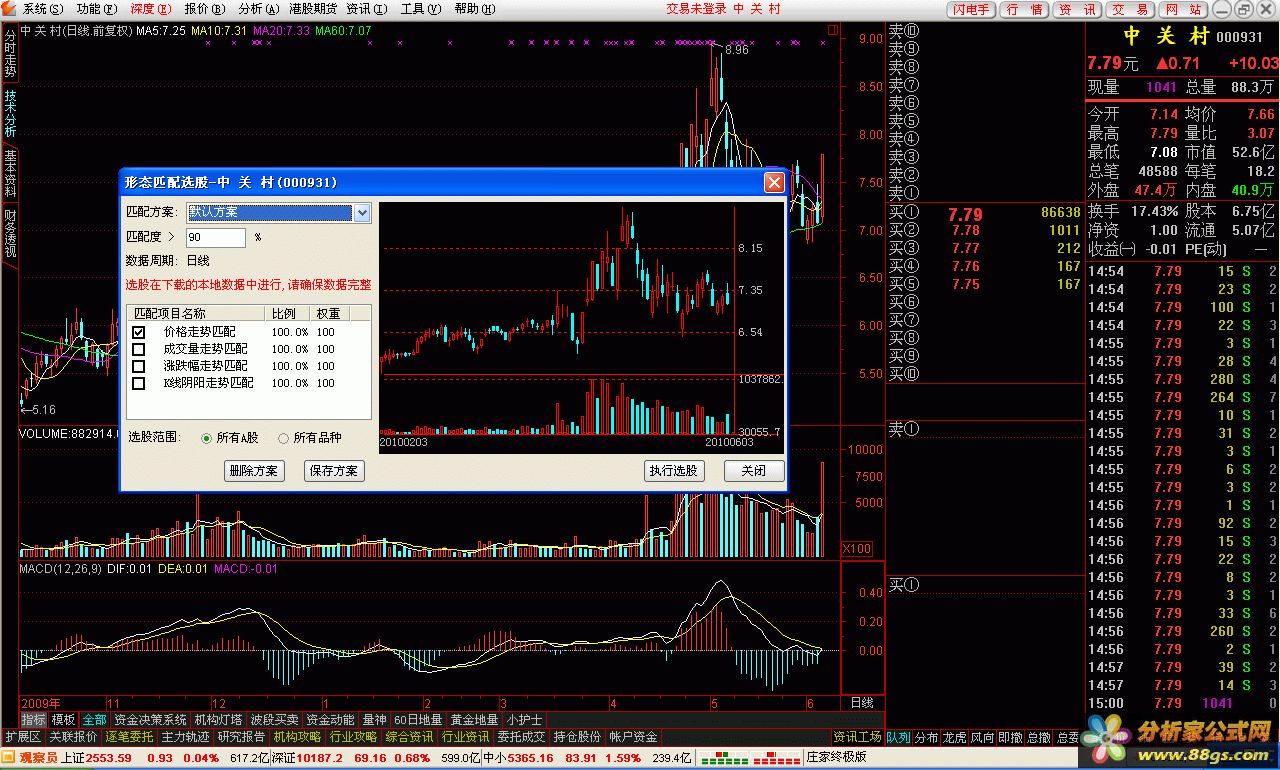Select the 量神 indicator tab
The height and width of the screenshot is (770, 1280).
[374, 720]
